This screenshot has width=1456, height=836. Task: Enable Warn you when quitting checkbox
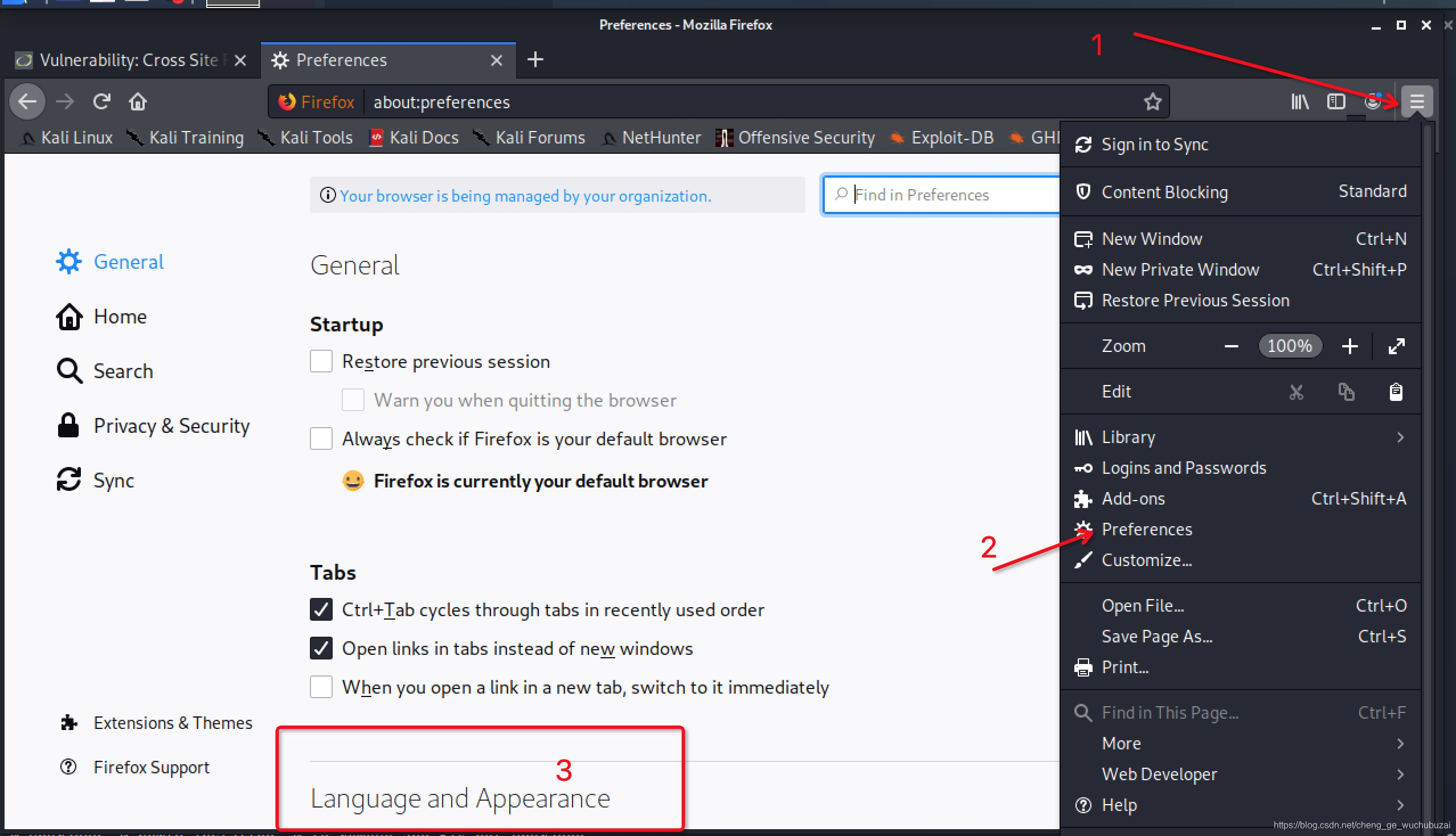click(353, 400)
